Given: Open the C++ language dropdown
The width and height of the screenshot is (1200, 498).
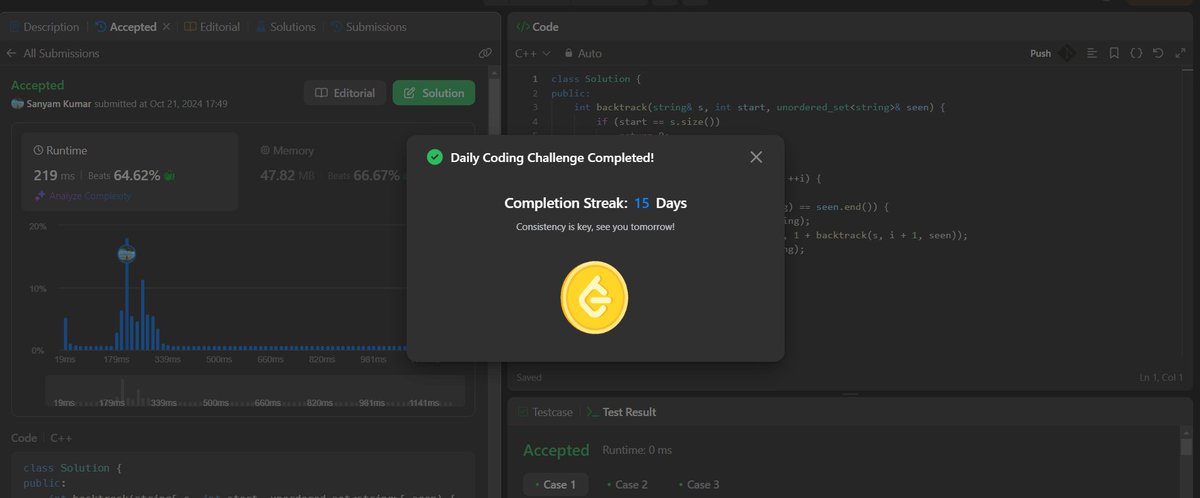Looking at the screenshot, I should (x=533, y=53).
